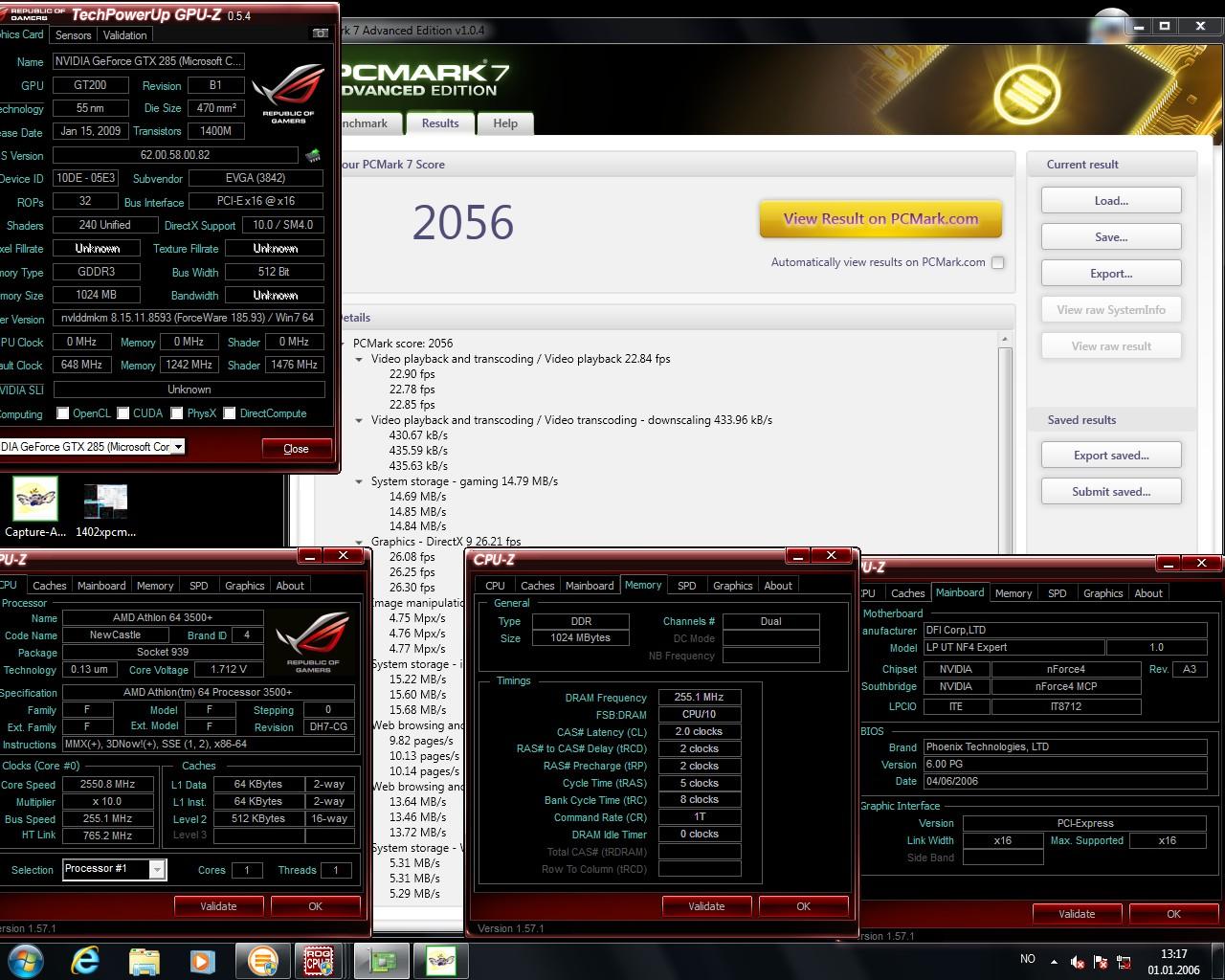Click the Republic of Gamers logo in GPU-Z
Image resolution: width=1225 pixels, height=980 pixels.
pos(288,94)
